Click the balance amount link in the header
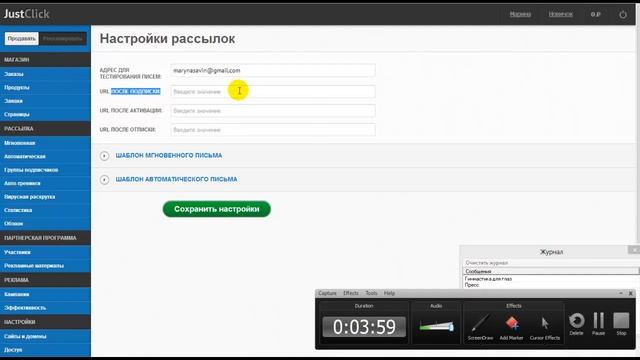 click(595, 14)
